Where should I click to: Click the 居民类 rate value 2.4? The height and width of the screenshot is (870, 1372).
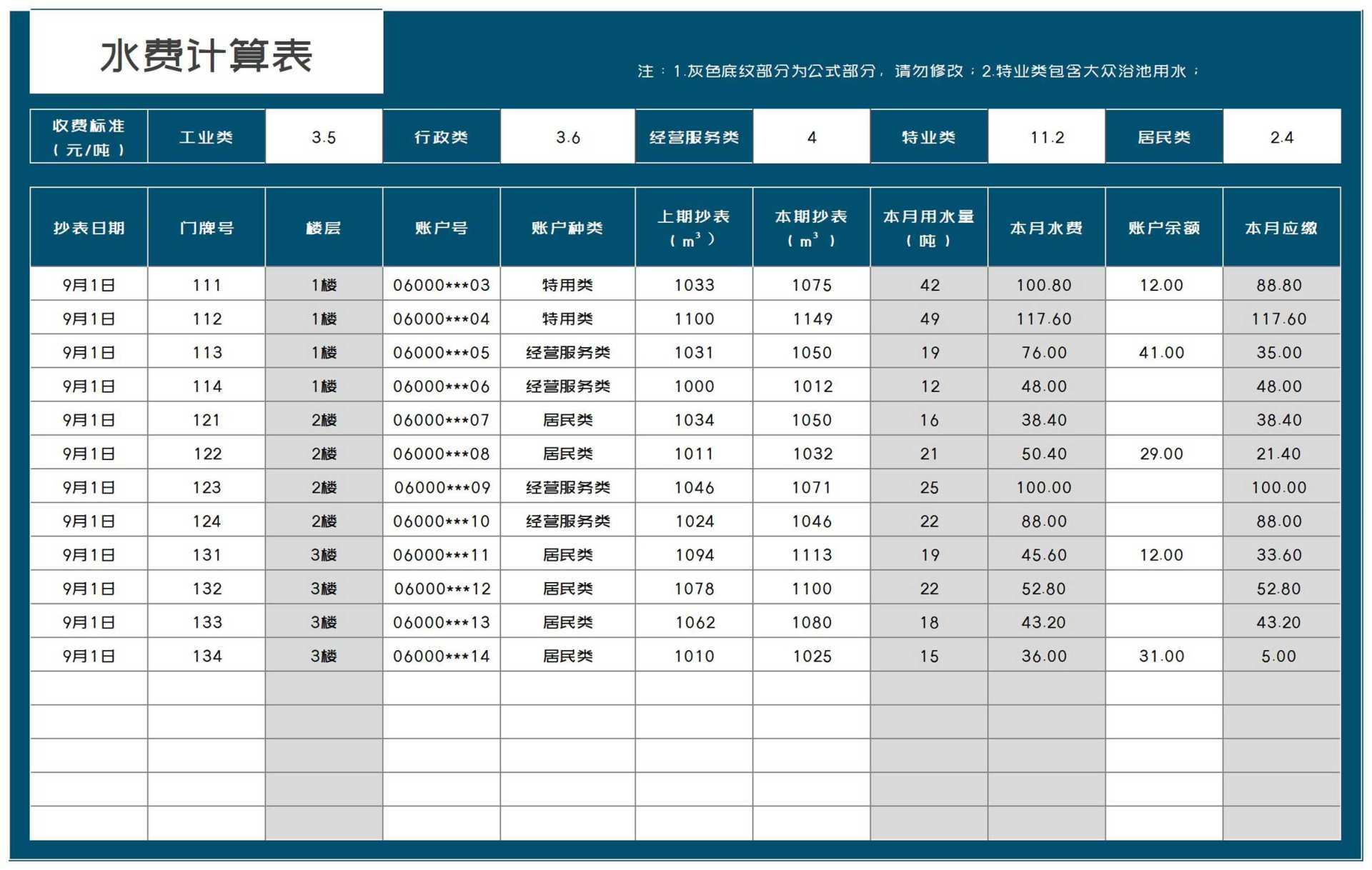(1283, 136)
